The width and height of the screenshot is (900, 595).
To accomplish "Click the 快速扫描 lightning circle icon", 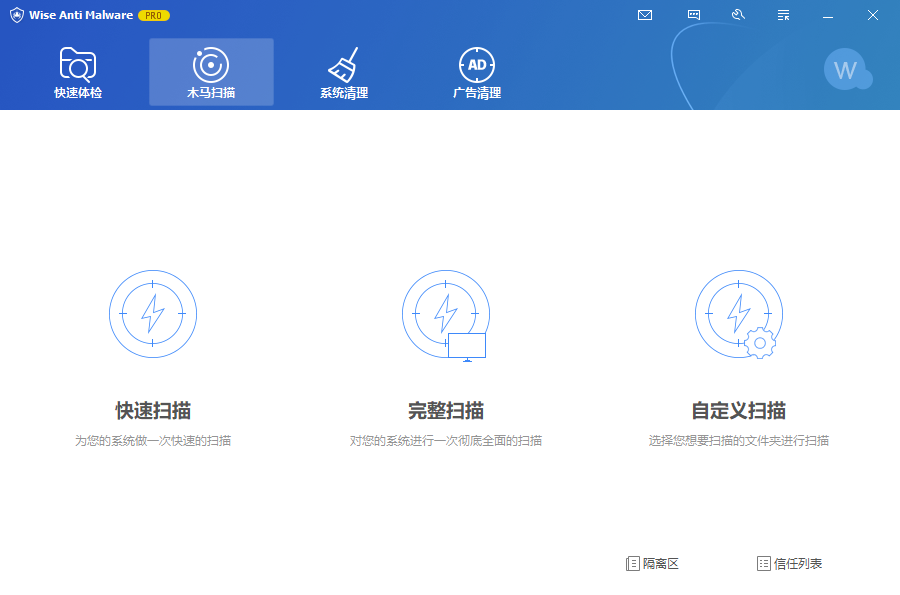I will coord(153,314).
